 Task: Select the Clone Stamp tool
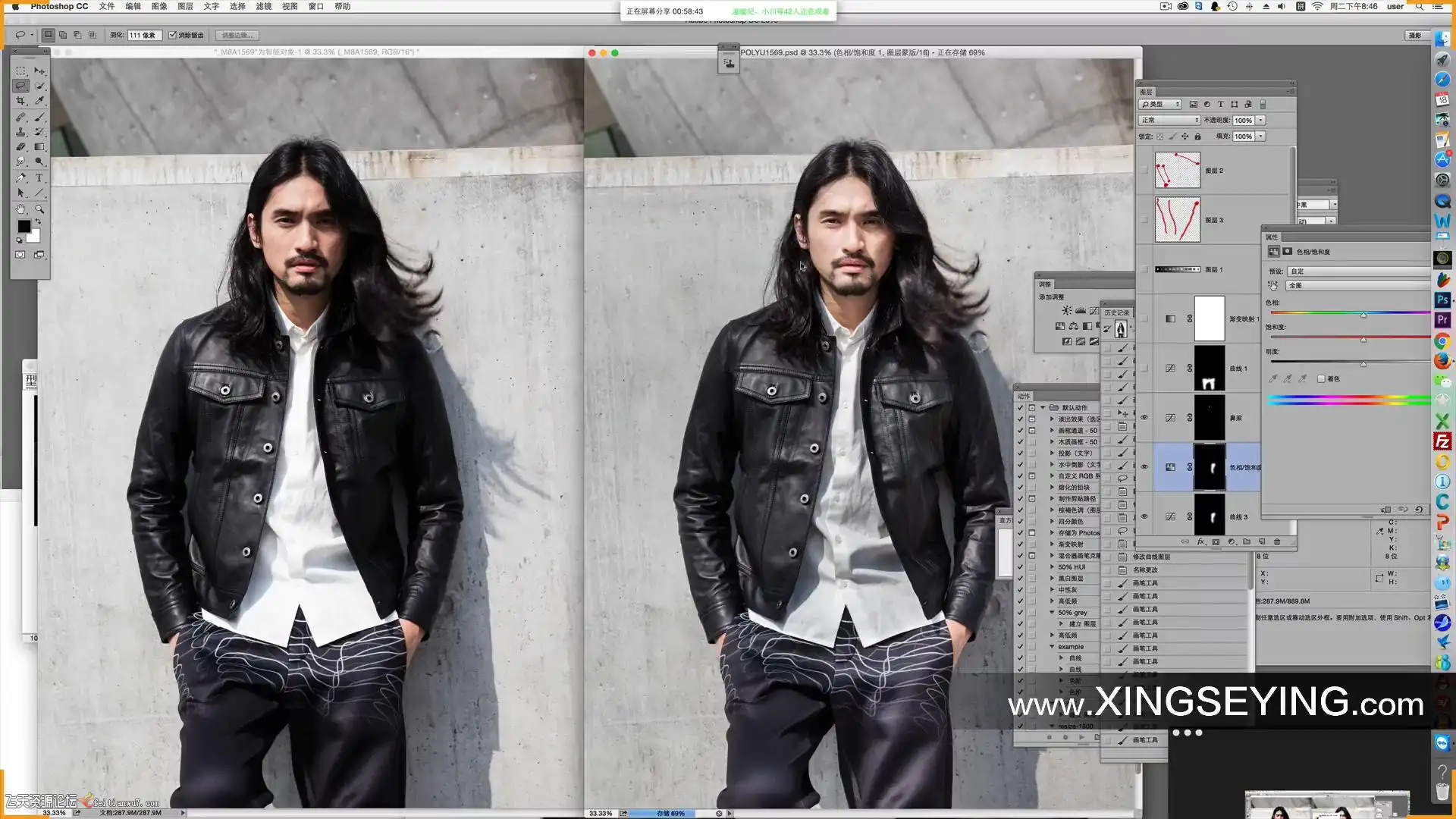pos(20,132)
